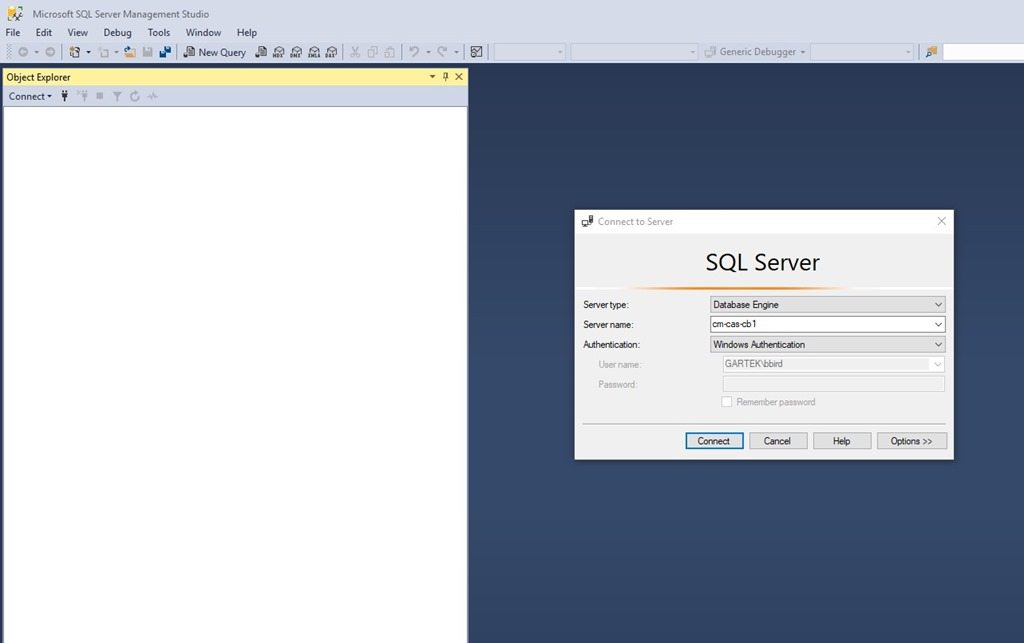Open the New Project dropdown arrow
Image resolution: width=1024 pixels, height=643 pixels.
(x=88, y=52)
